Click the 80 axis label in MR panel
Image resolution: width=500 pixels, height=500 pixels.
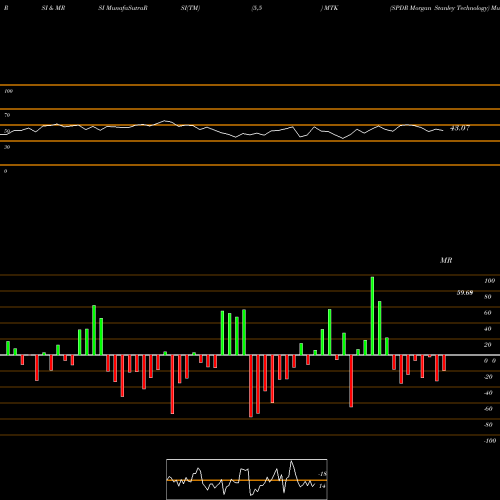[x=488, y=297]
